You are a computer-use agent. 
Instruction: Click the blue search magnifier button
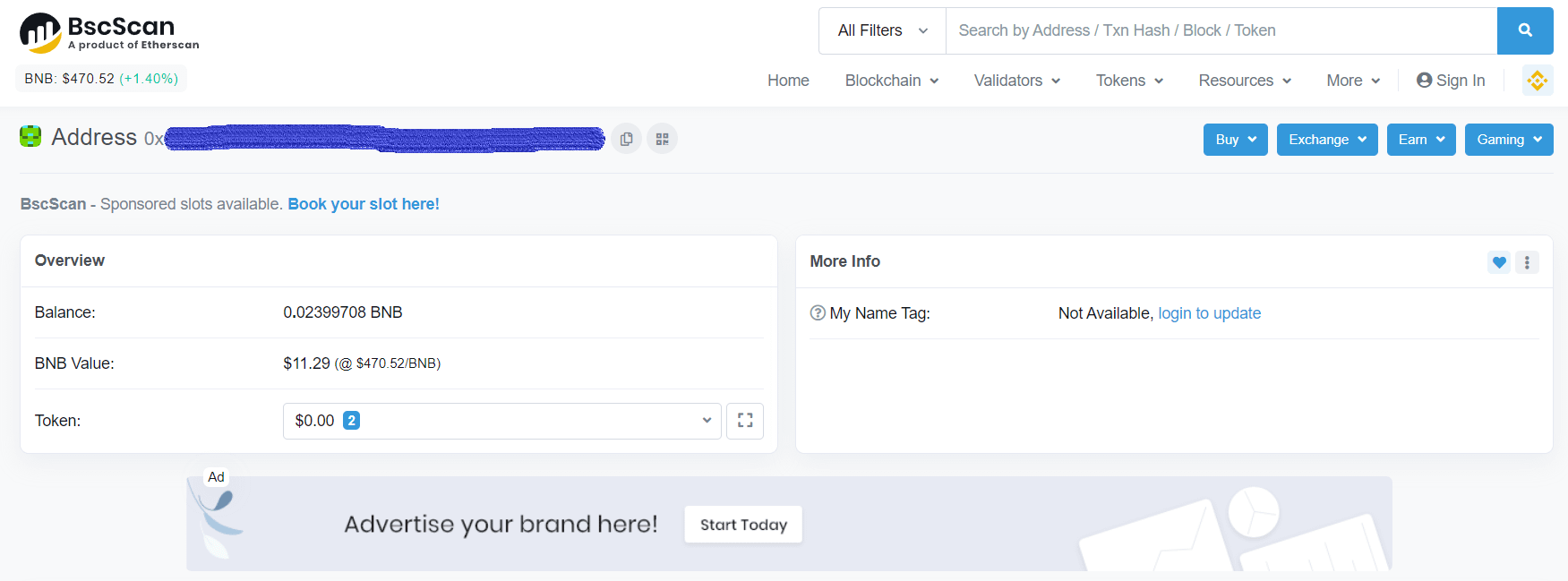tap(1525, 30)
